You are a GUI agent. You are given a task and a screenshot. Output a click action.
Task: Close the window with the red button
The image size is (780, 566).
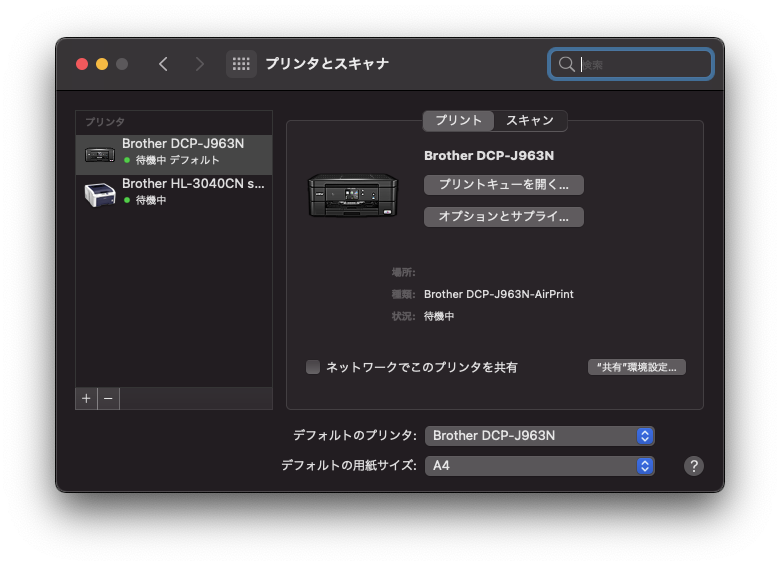coord(82,64)
